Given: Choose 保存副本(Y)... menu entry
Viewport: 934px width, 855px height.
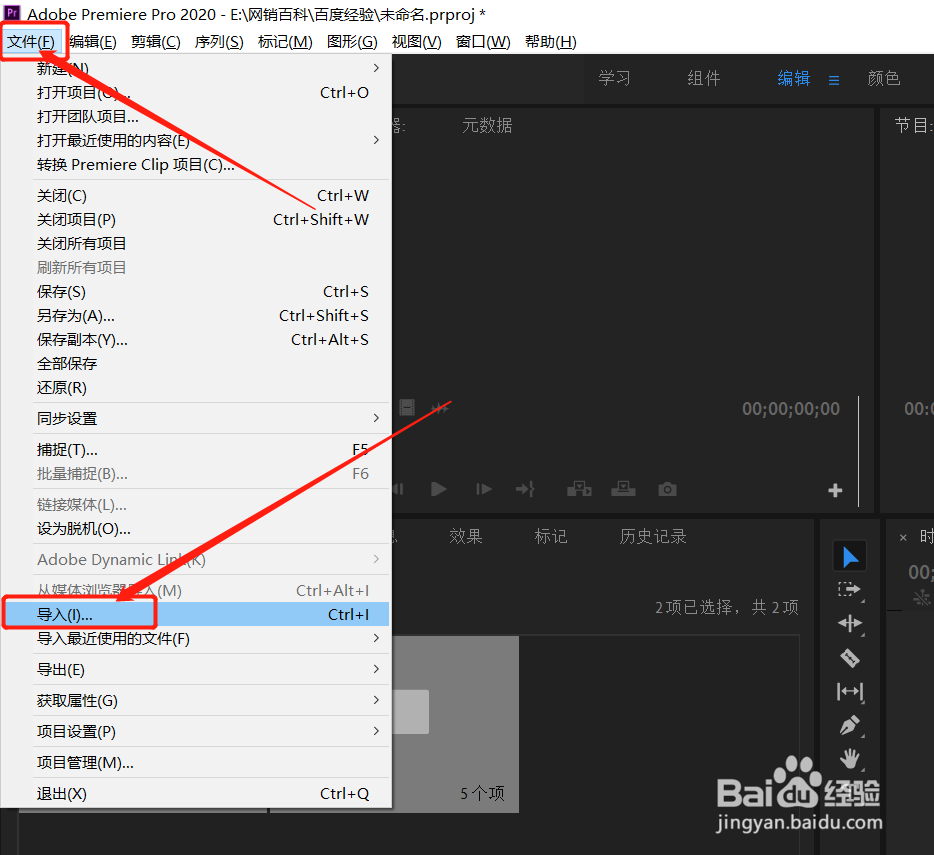Looking at the screenshot, I should coord(196,340).
